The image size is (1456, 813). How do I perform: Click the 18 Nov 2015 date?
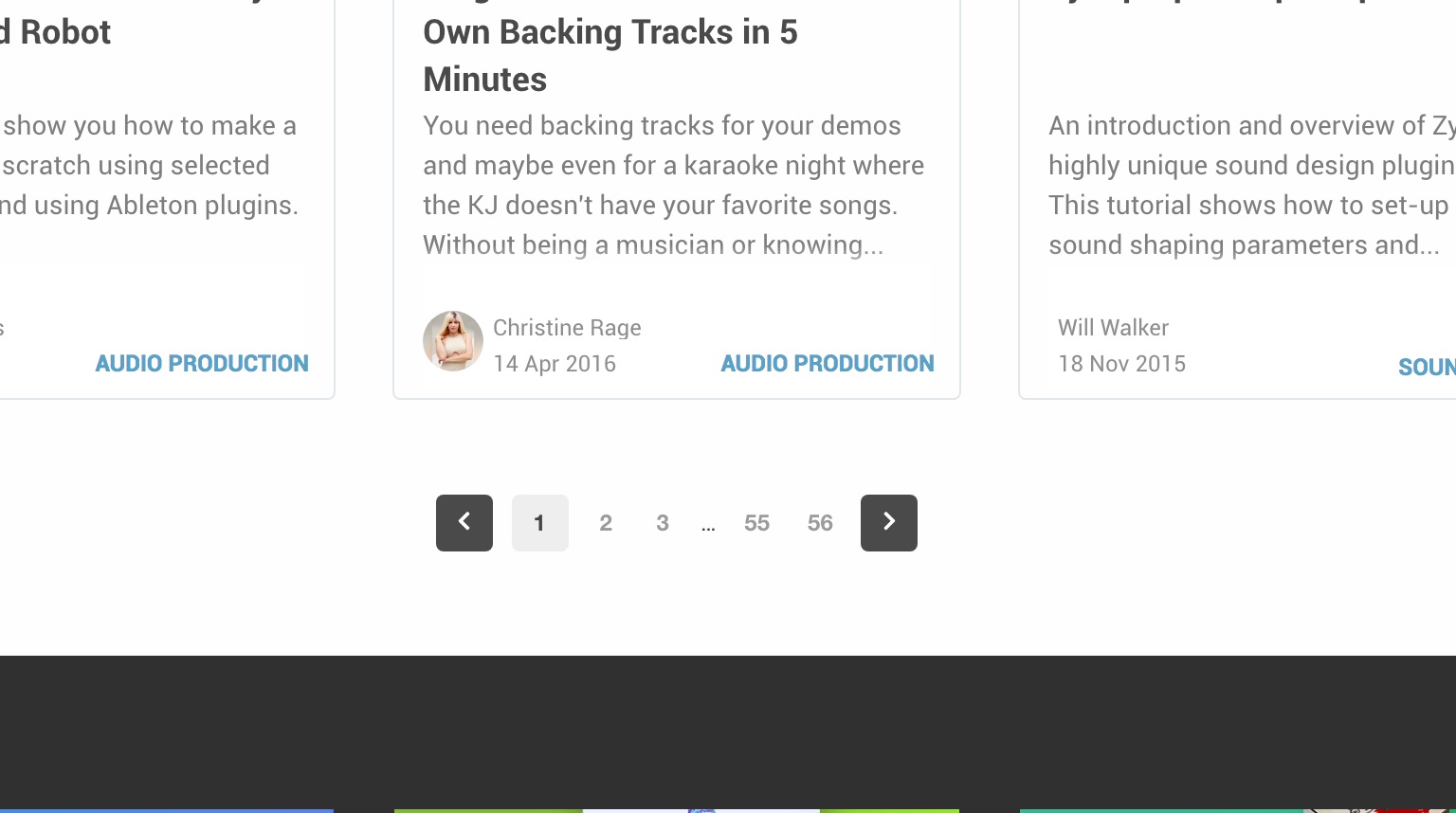pos(1121,363)
